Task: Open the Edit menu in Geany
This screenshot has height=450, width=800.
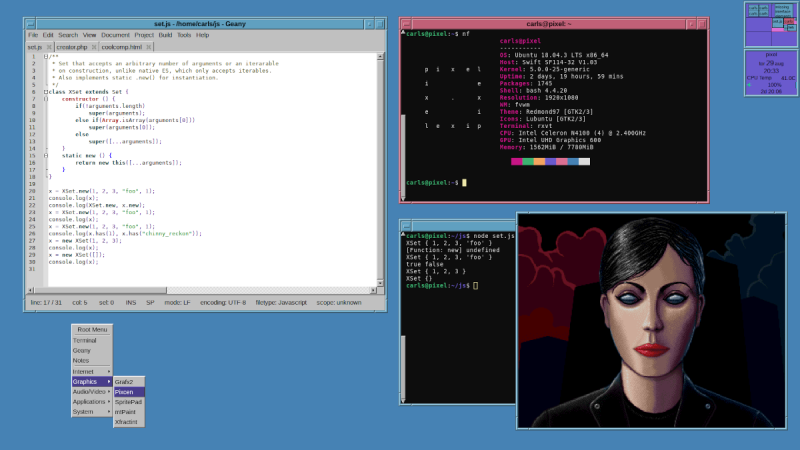Action: pyautogui.click(x=48, y=35)
